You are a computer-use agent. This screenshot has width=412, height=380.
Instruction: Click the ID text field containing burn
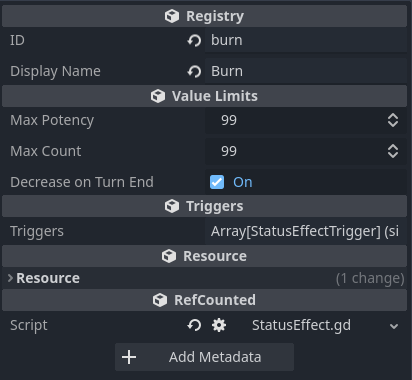click(x=306, y=40)
